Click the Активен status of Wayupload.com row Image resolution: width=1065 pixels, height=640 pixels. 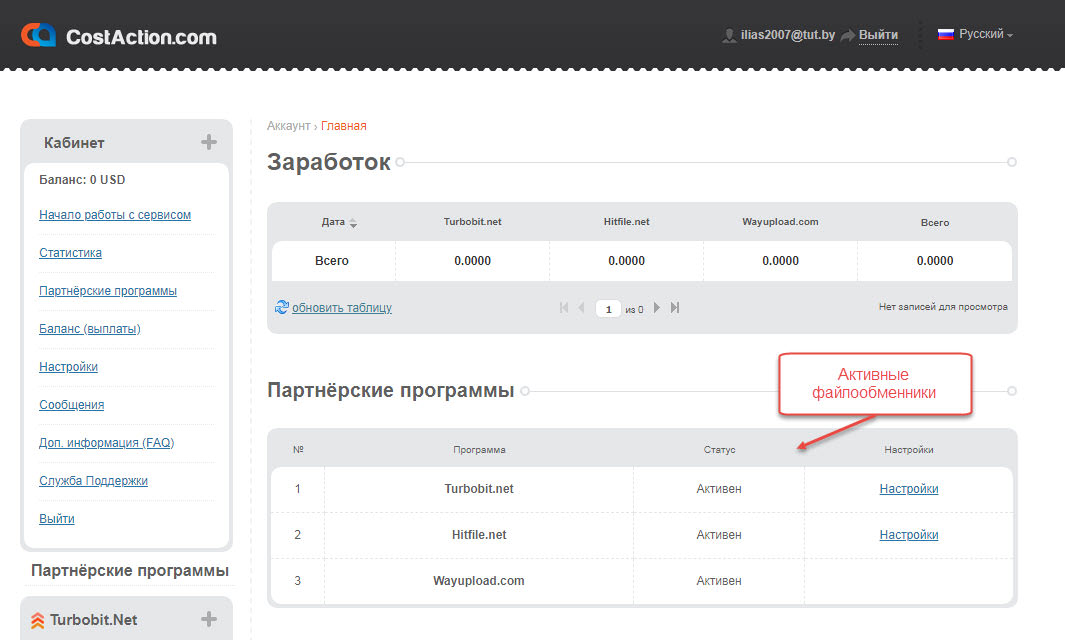point(719,581)
